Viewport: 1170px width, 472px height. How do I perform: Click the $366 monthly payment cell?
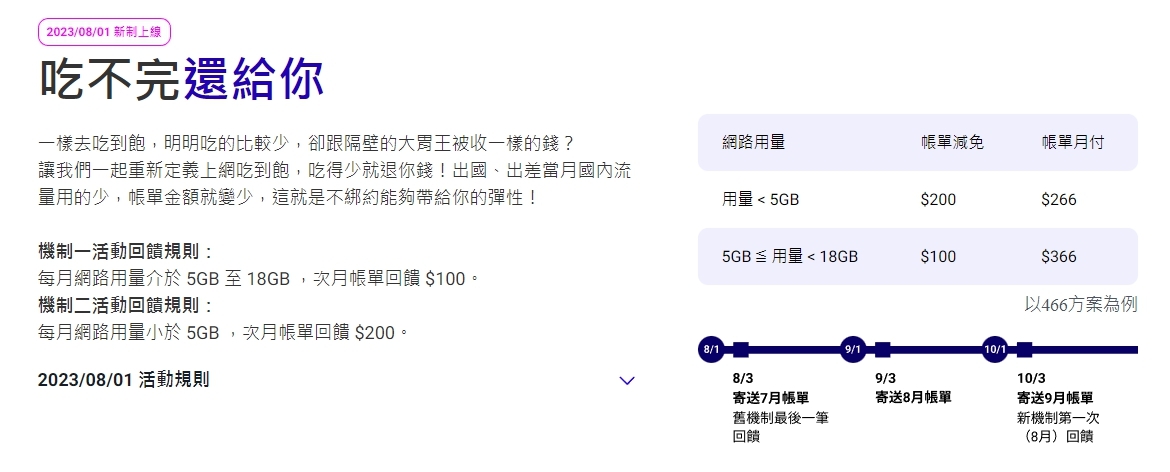[x=1058, y=256]
